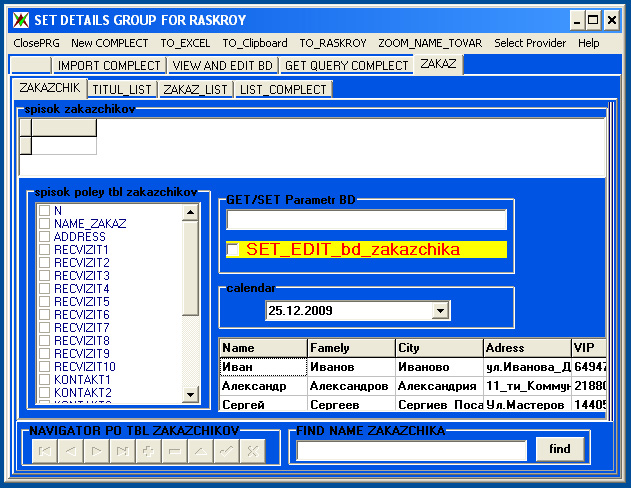Image resolution: width=631 pixels, height=488 pixels.
Task: Tick the RECVIZIT10 checkbox
Action: pos(44,367)
